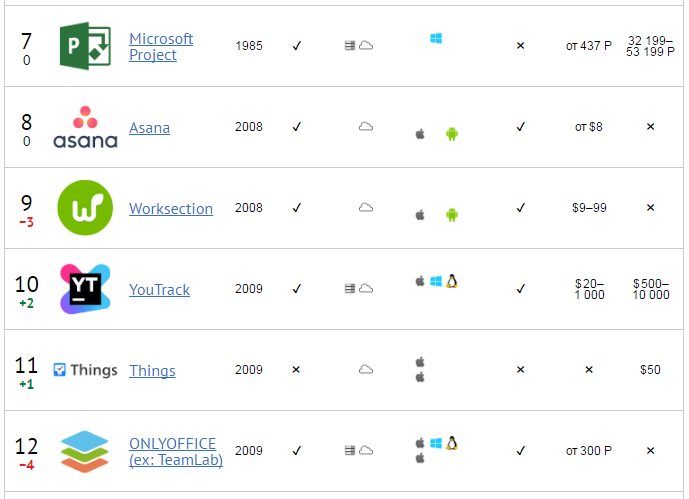The image size is (689, 499).
Task: Click the Windows icon in Microsoft Project row
Action: pyautogui.click(x=436, y=39)
